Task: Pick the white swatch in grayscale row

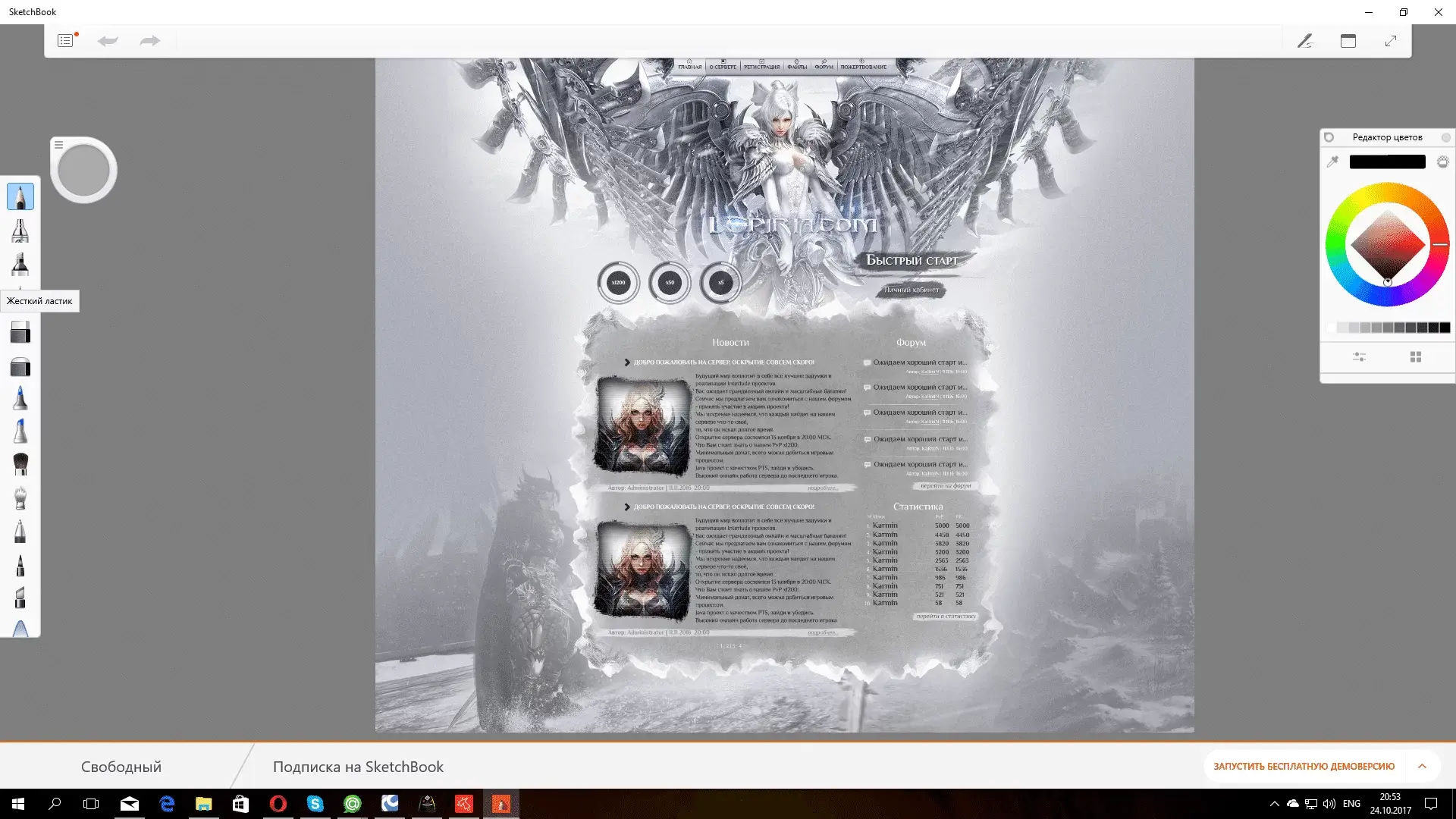Action: (x=1331, y=328)
